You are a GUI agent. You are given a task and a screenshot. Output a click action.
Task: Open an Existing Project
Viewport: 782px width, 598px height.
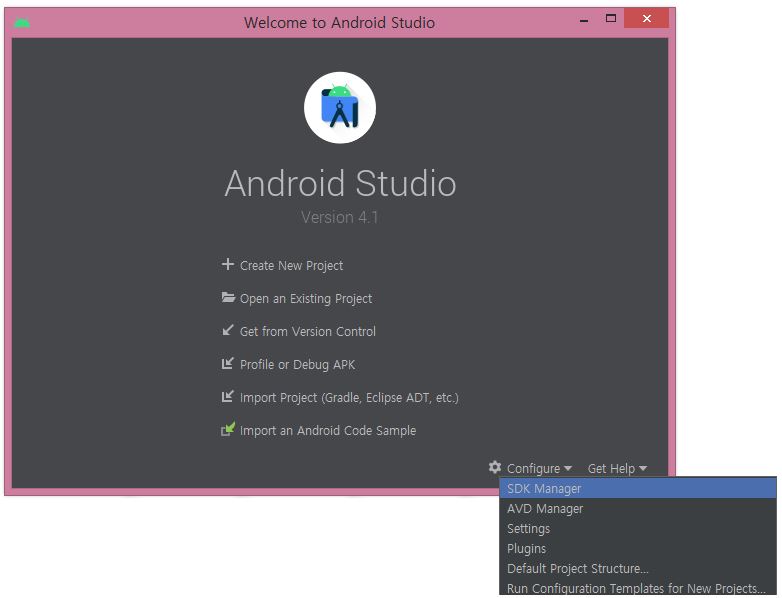click(x=306, y=299)
